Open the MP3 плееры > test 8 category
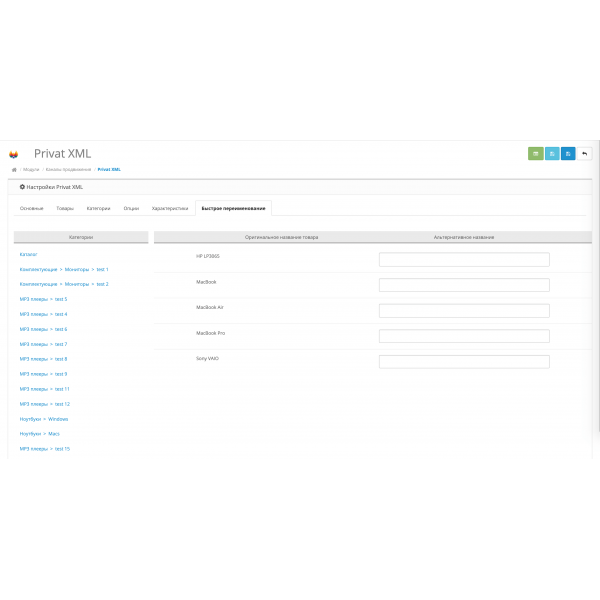Screen dimensions: 600x600 (x=43, y=359)
